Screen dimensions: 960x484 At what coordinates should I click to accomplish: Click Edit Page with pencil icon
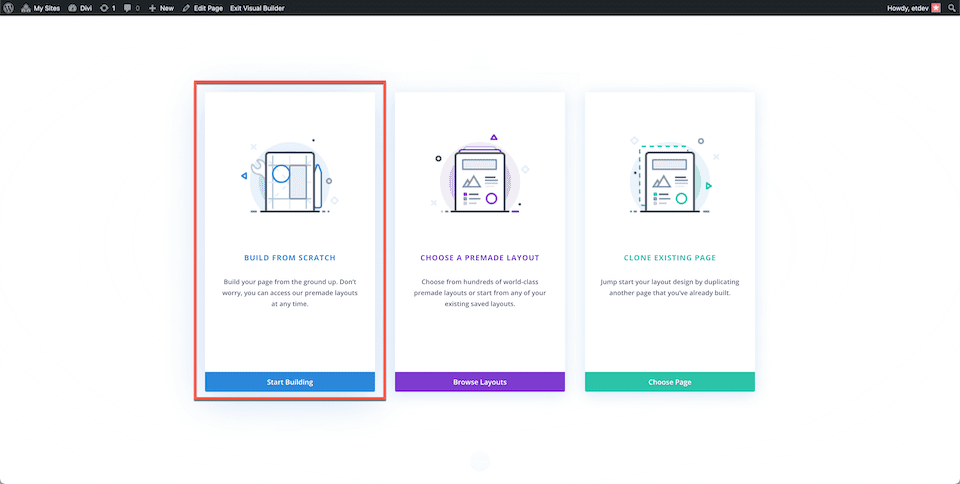[203, 8]
